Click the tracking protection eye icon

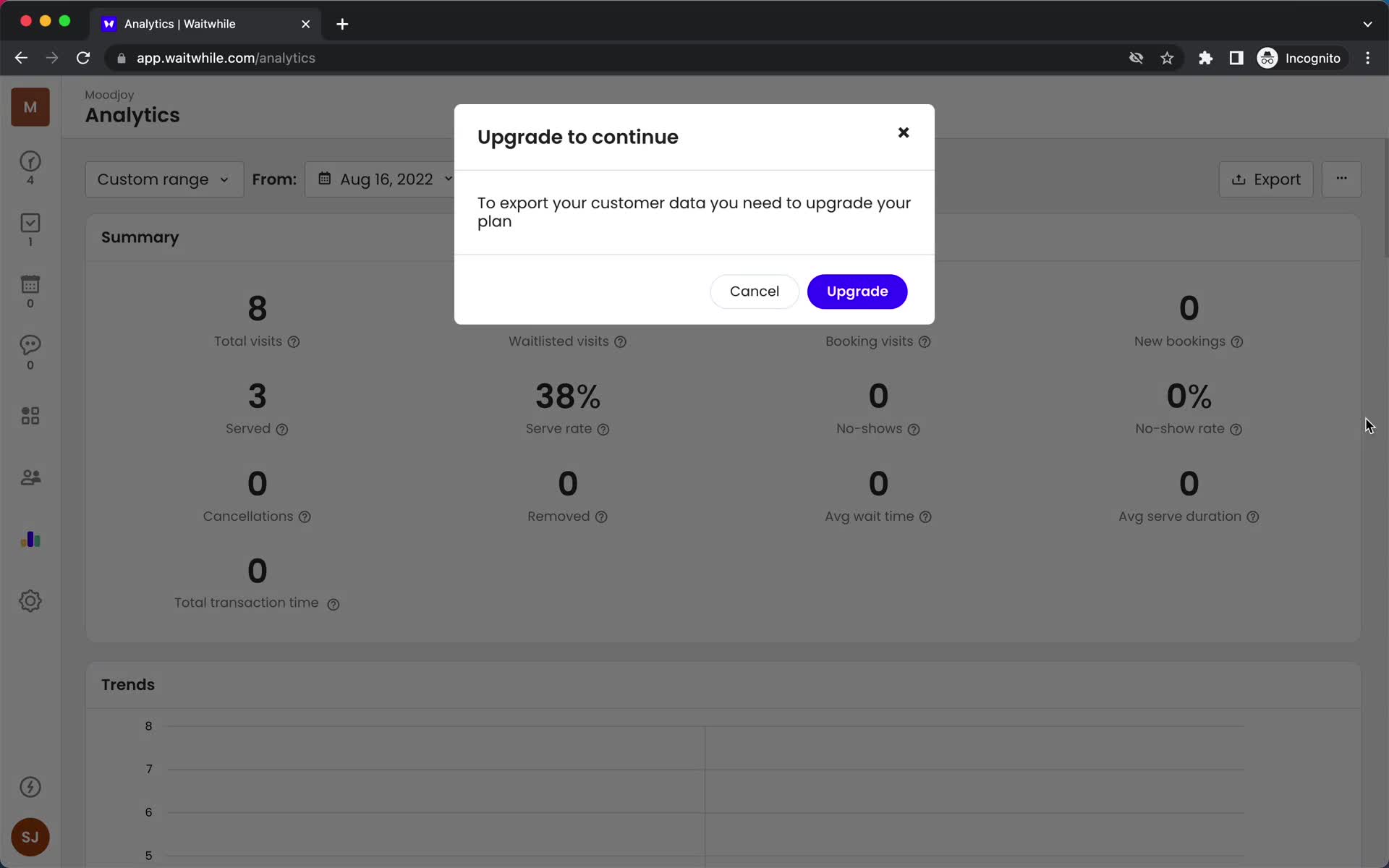coord(1136,58)
